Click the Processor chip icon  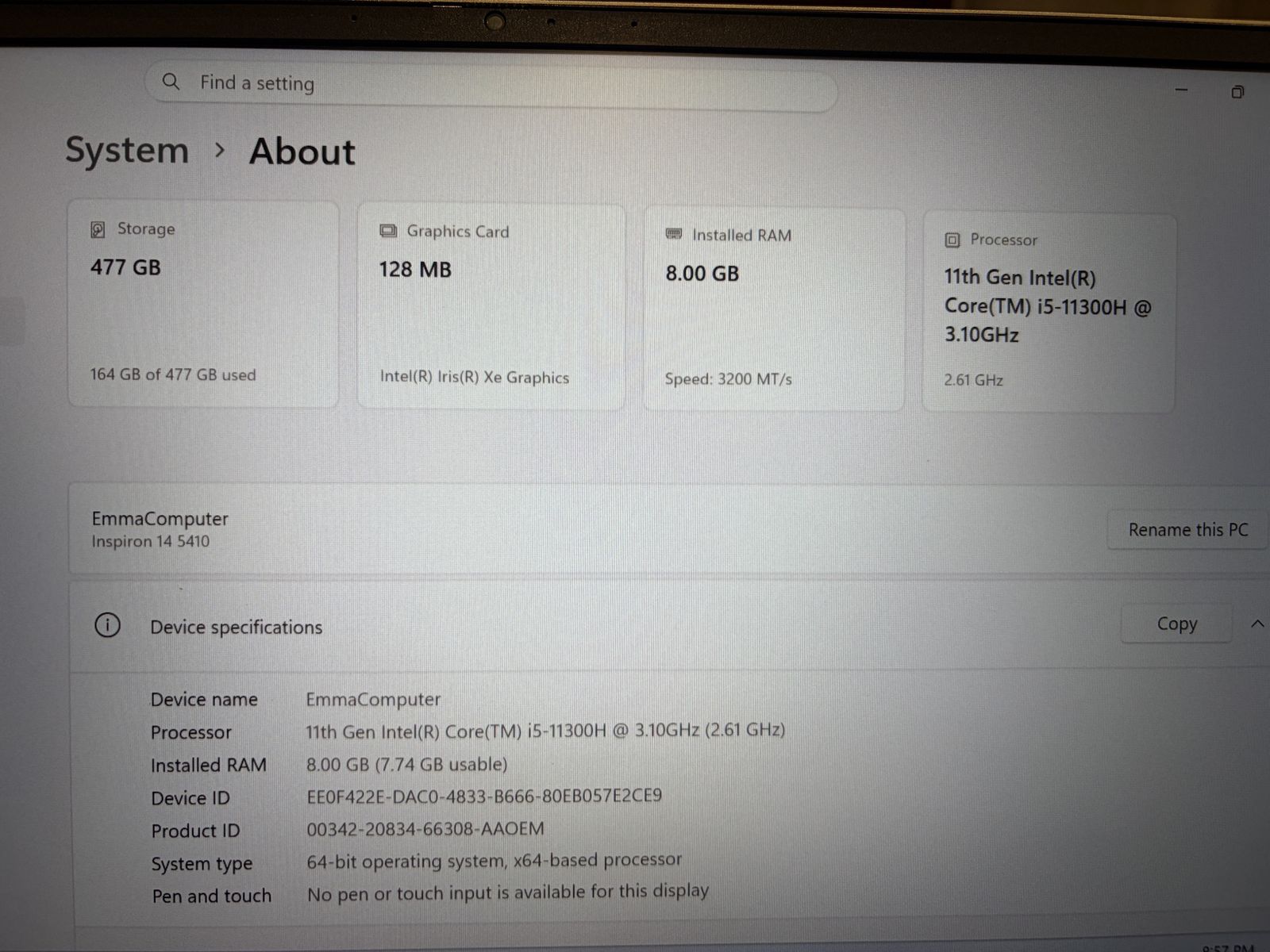point(952,240)
